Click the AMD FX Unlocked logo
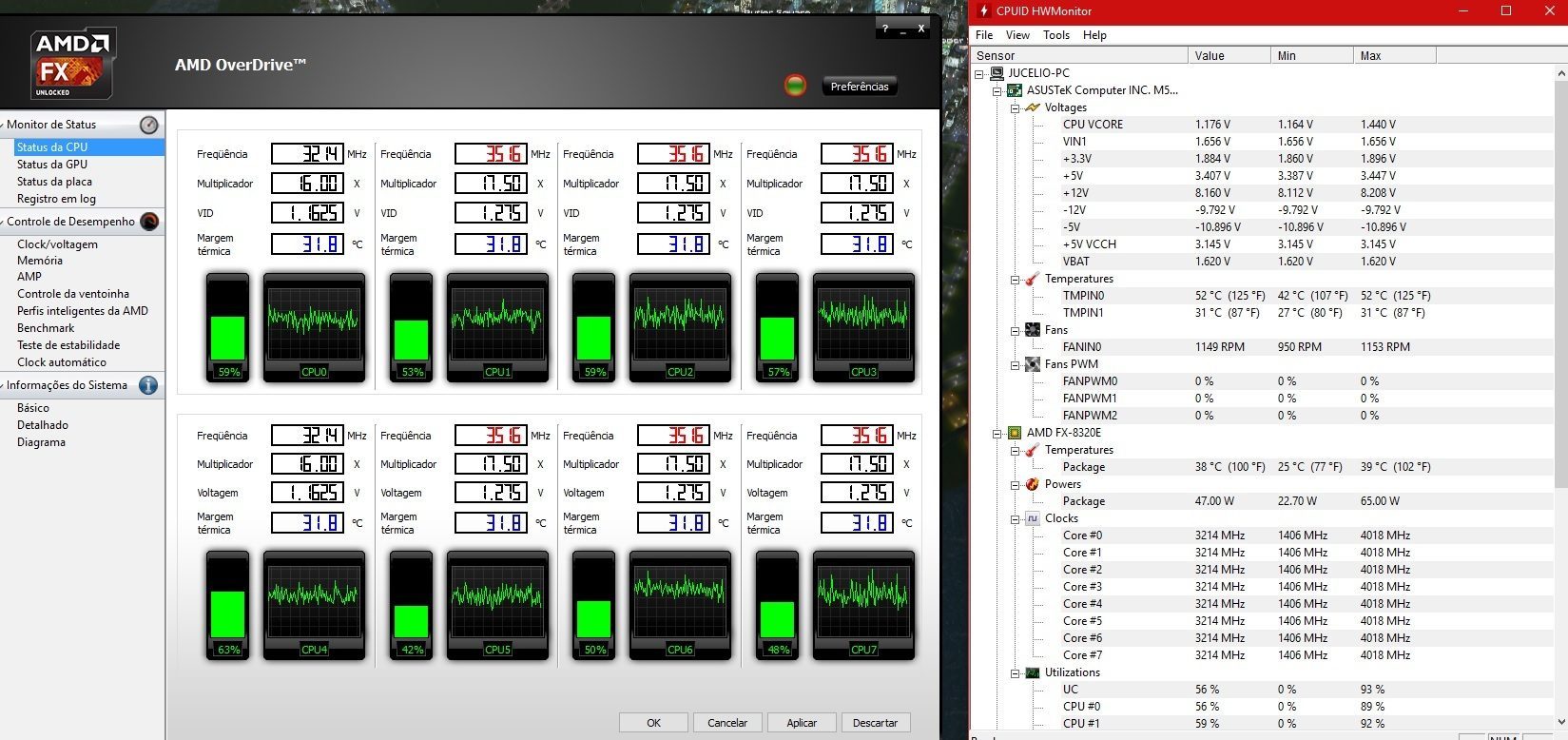 click(73, 64)
